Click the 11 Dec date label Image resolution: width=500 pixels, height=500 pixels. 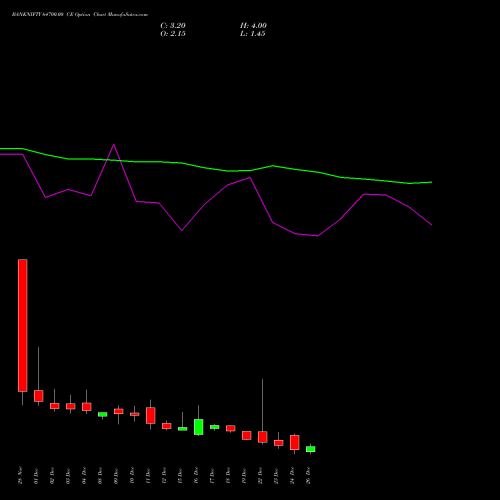tap(148, 476)
